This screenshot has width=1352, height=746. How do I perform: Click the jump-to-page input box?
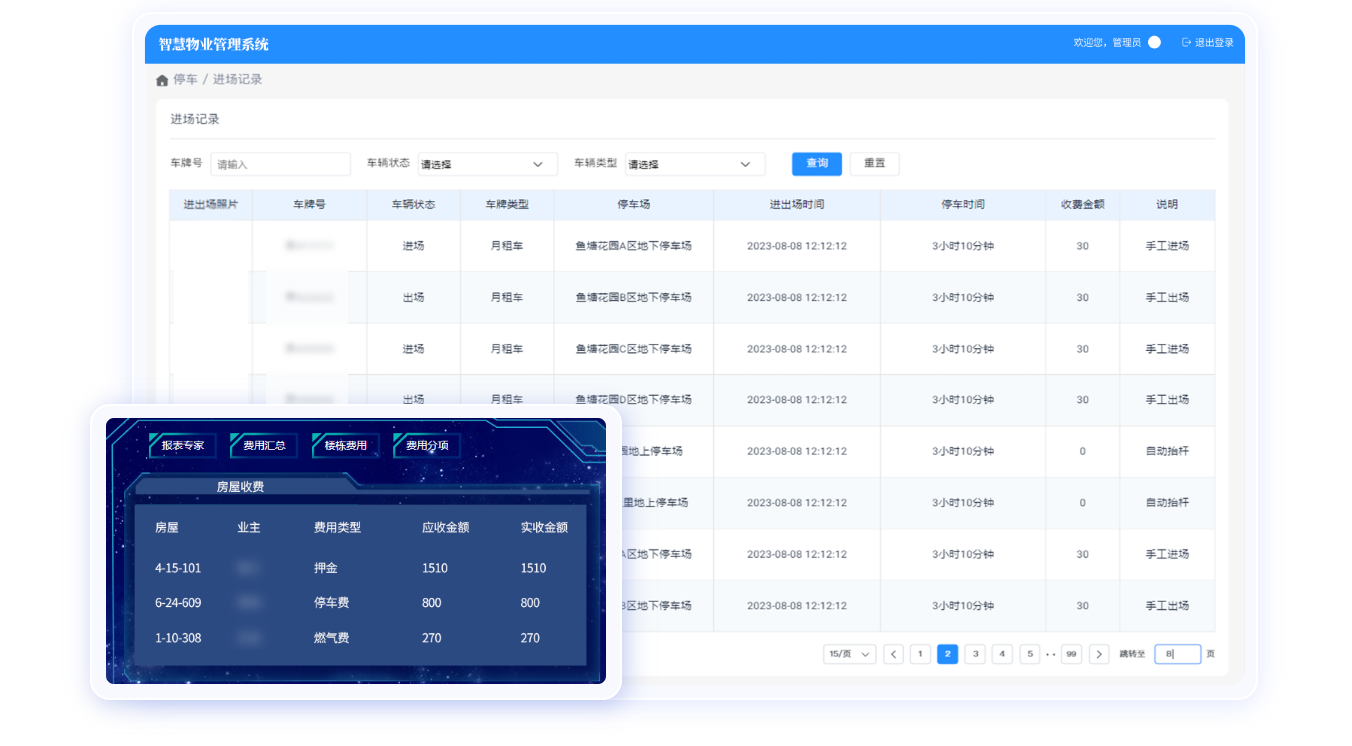pos(1177,654)
